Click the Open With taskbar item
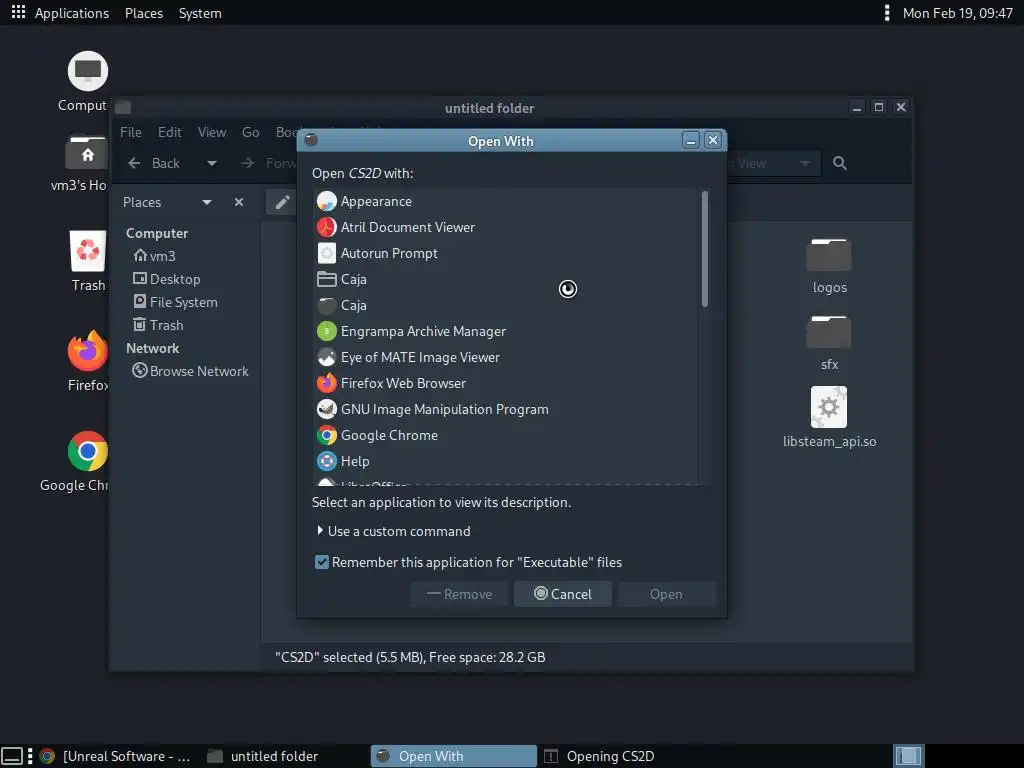 [x=453, y=756]
